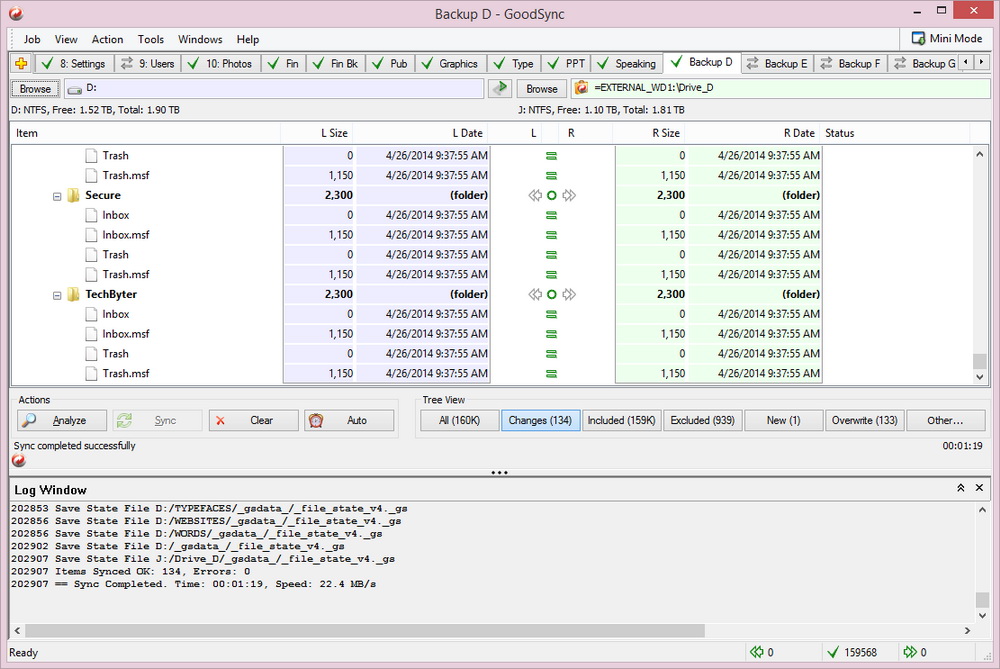Screen dimensions: 1000x669
Task: Click the yellow plus New Job icon
Action: (x=21, y=63)
